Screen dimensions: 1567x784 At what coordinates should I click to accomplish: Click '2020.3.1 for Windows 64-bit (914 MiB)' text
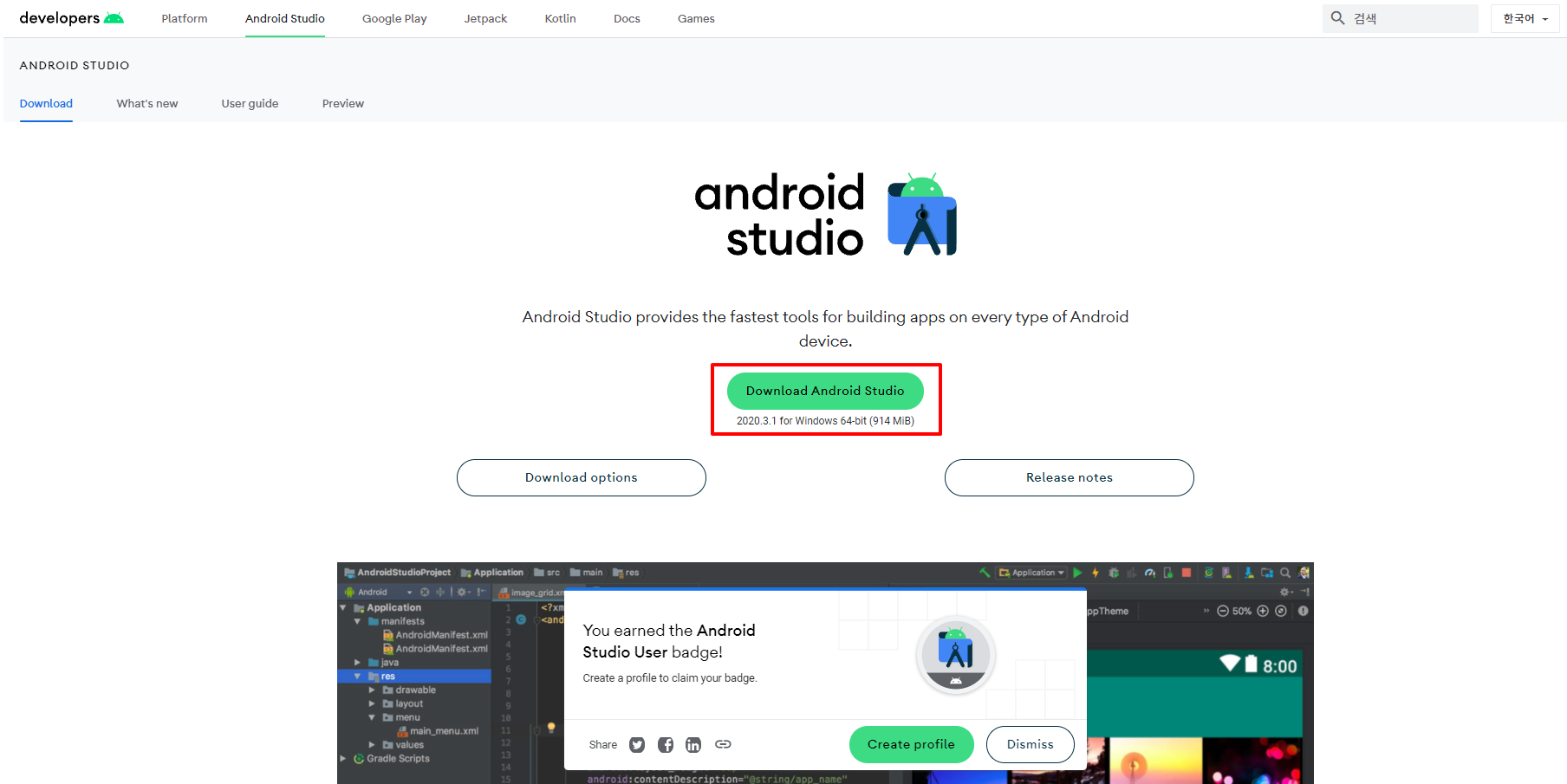[x=825, y=421]
